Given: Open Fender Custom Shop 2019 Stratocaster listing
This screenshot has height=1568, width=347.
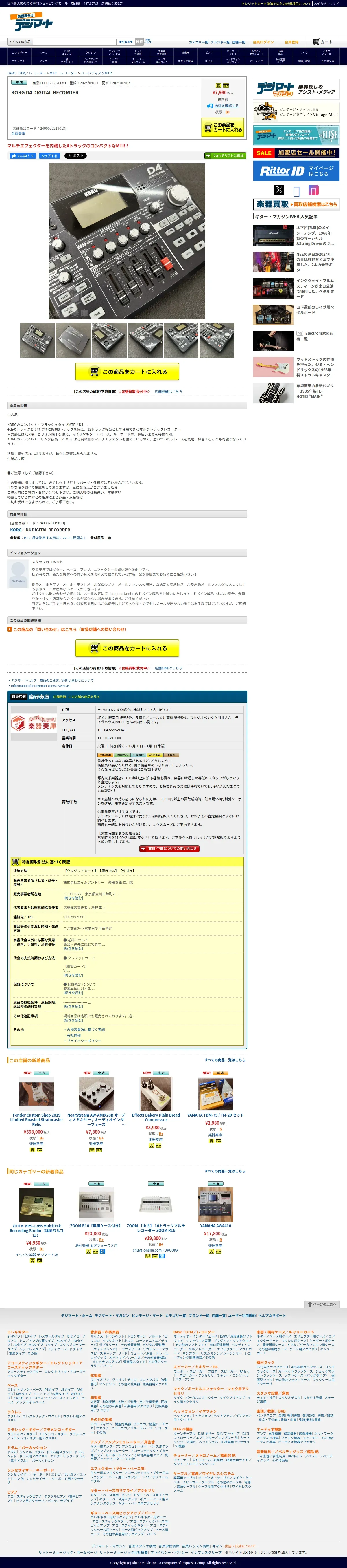Looking at the screenshot, I should 36,1120.
